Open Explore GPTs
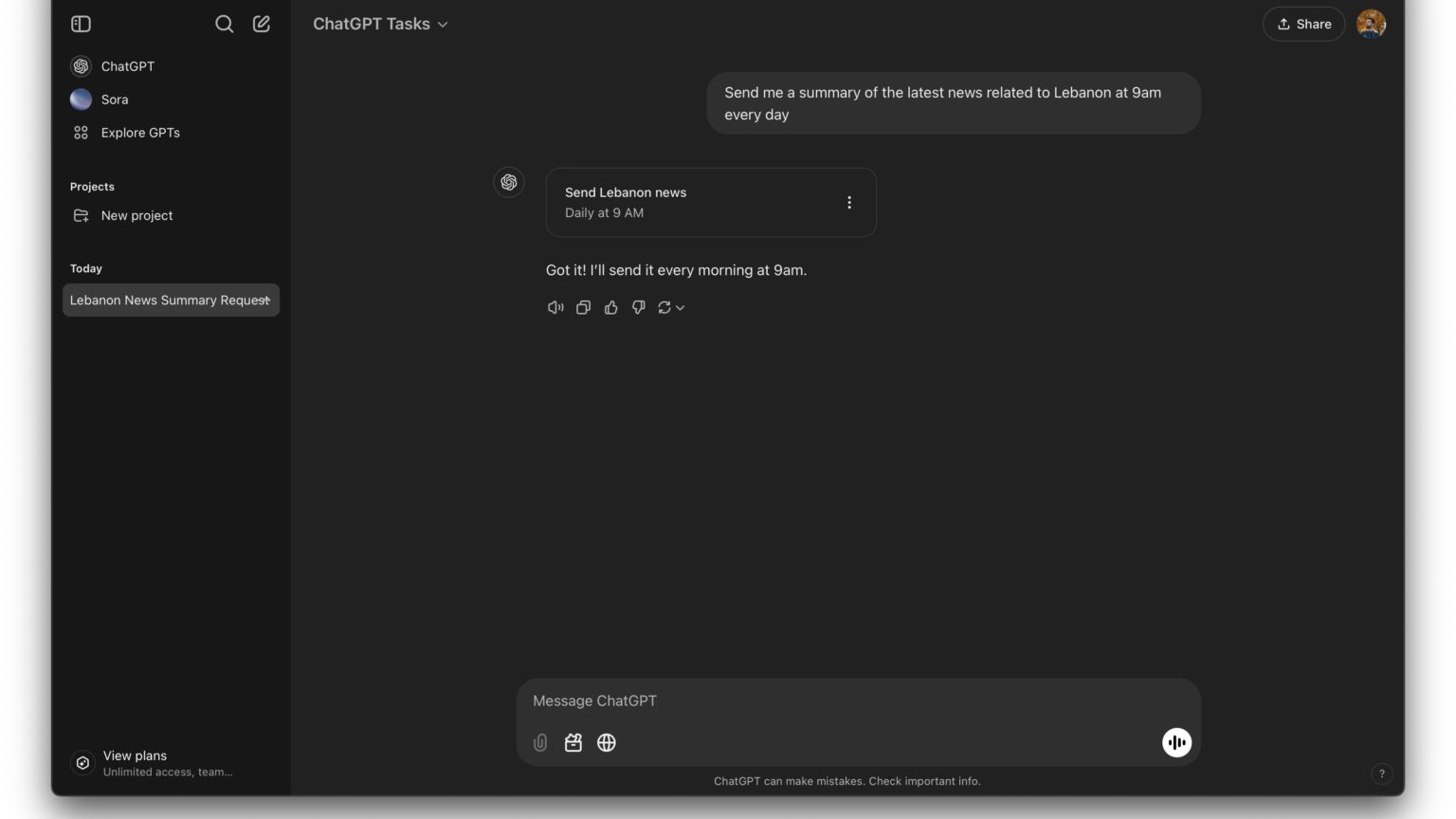The width and height of the screenshot is (1456, 819). [x=140, y=133]
